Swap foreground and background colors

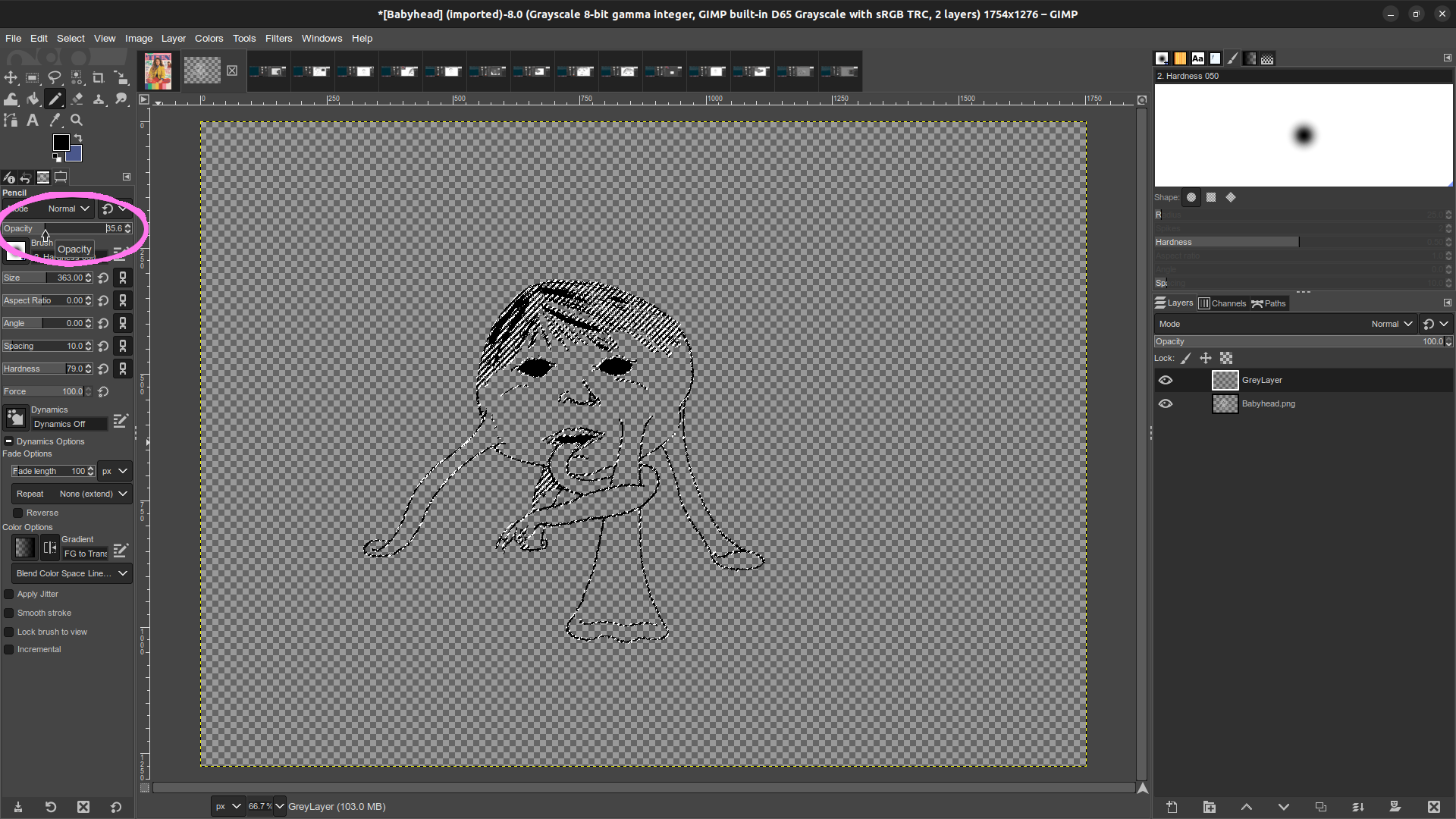(78, 137)
